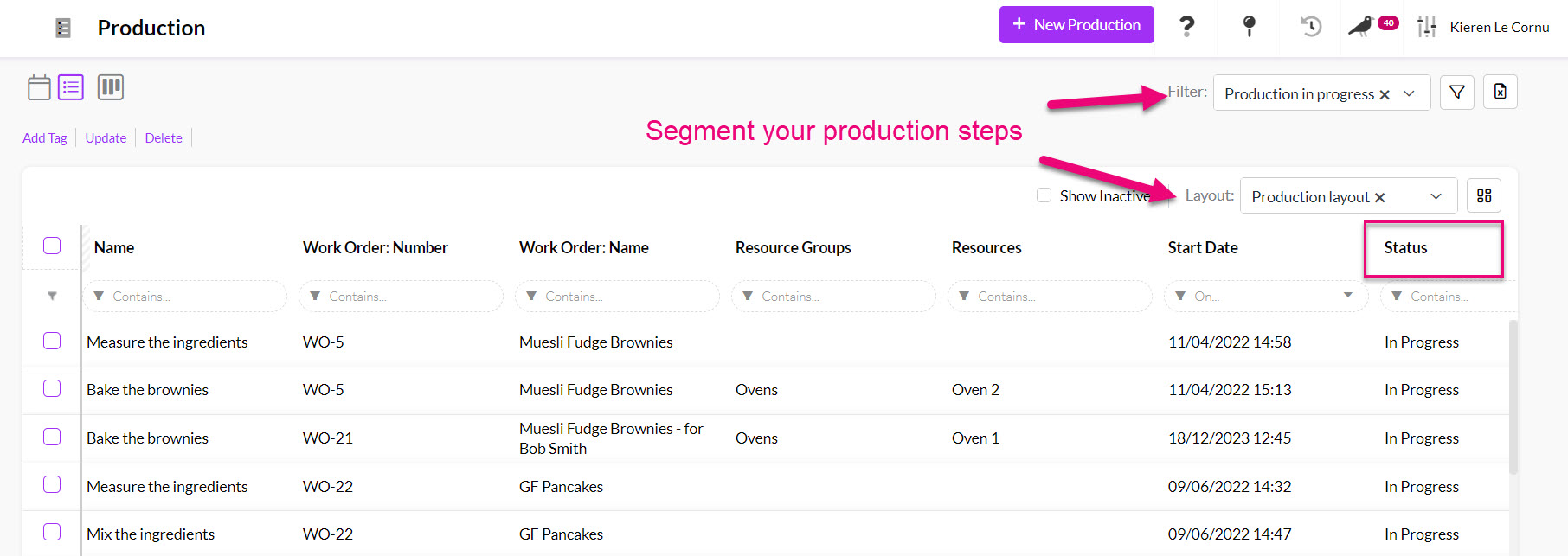Export the list to Excel
Viewport: 1568px width, 556px height.
coord(1501,93)
